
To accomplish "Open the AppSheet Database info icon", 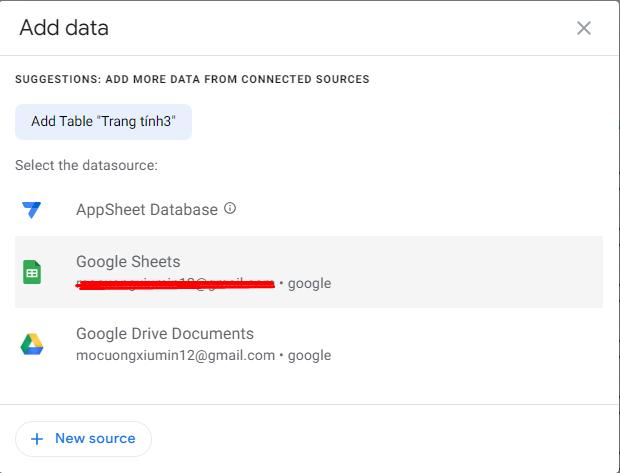I will coord(230,208).
